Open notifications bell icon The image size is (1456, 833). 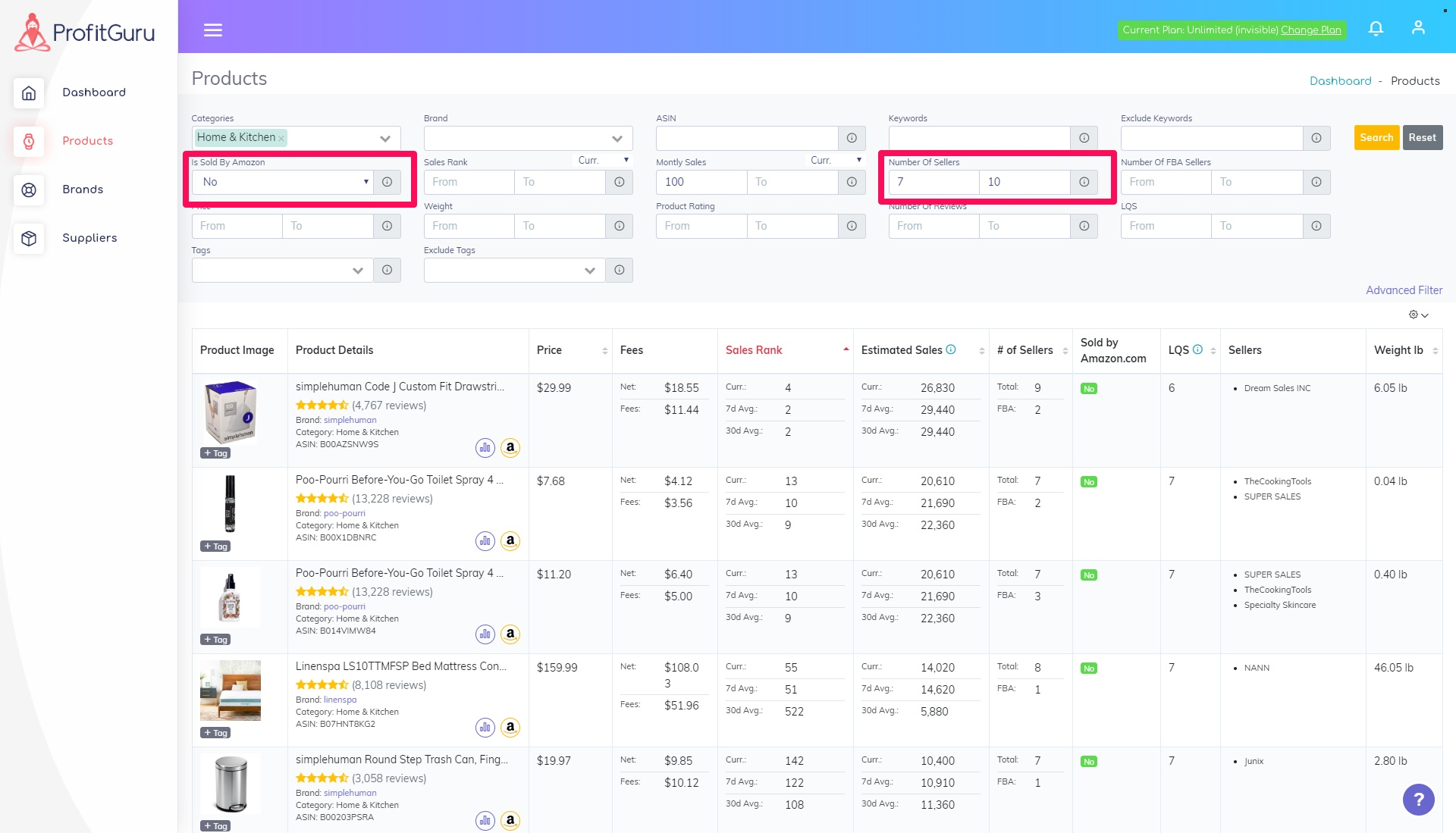(1376, 28)
